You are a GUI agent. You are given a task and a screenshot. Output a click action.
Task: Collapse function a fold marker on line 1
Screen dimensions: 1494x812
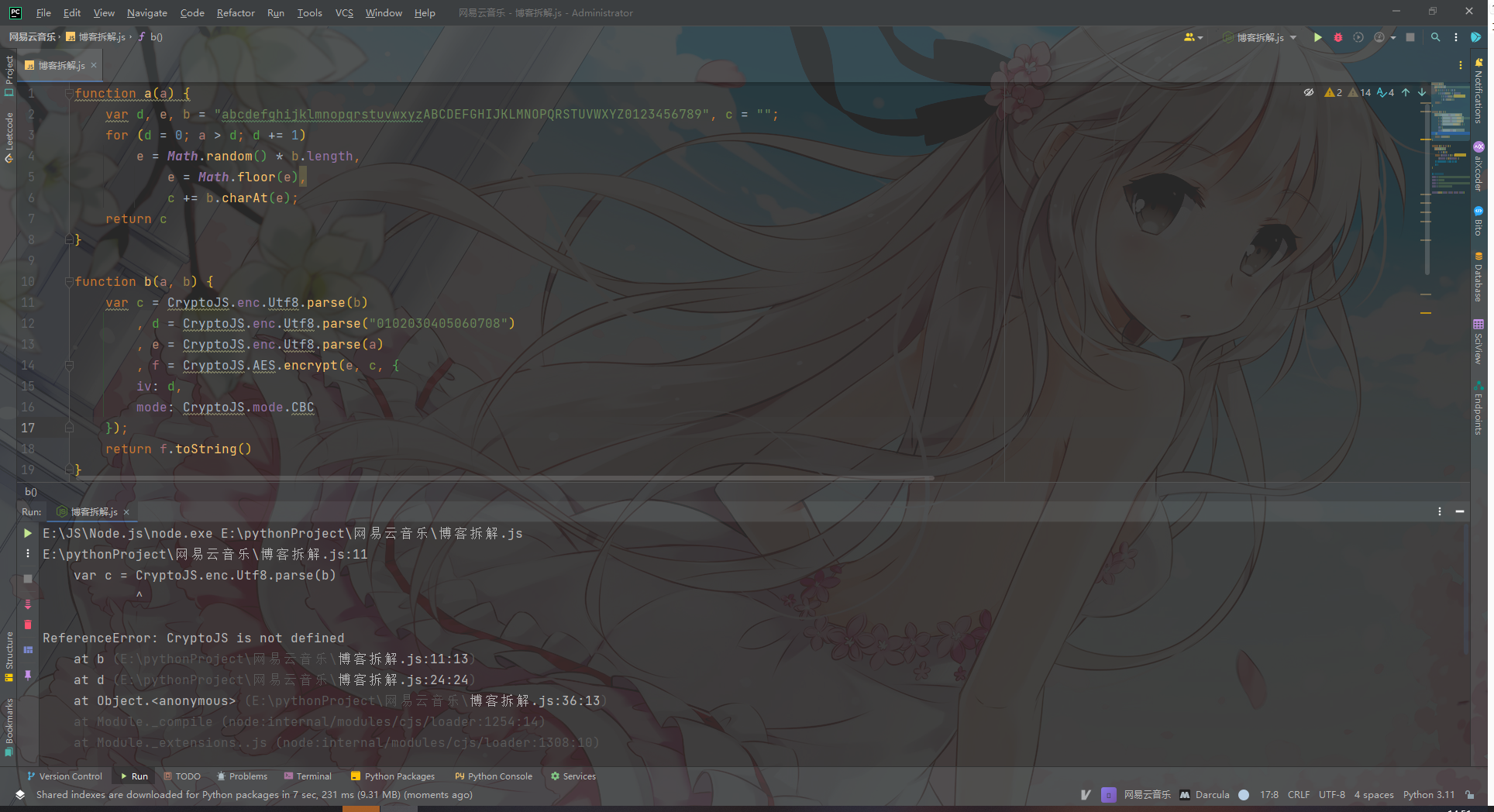tap(69, 94)
